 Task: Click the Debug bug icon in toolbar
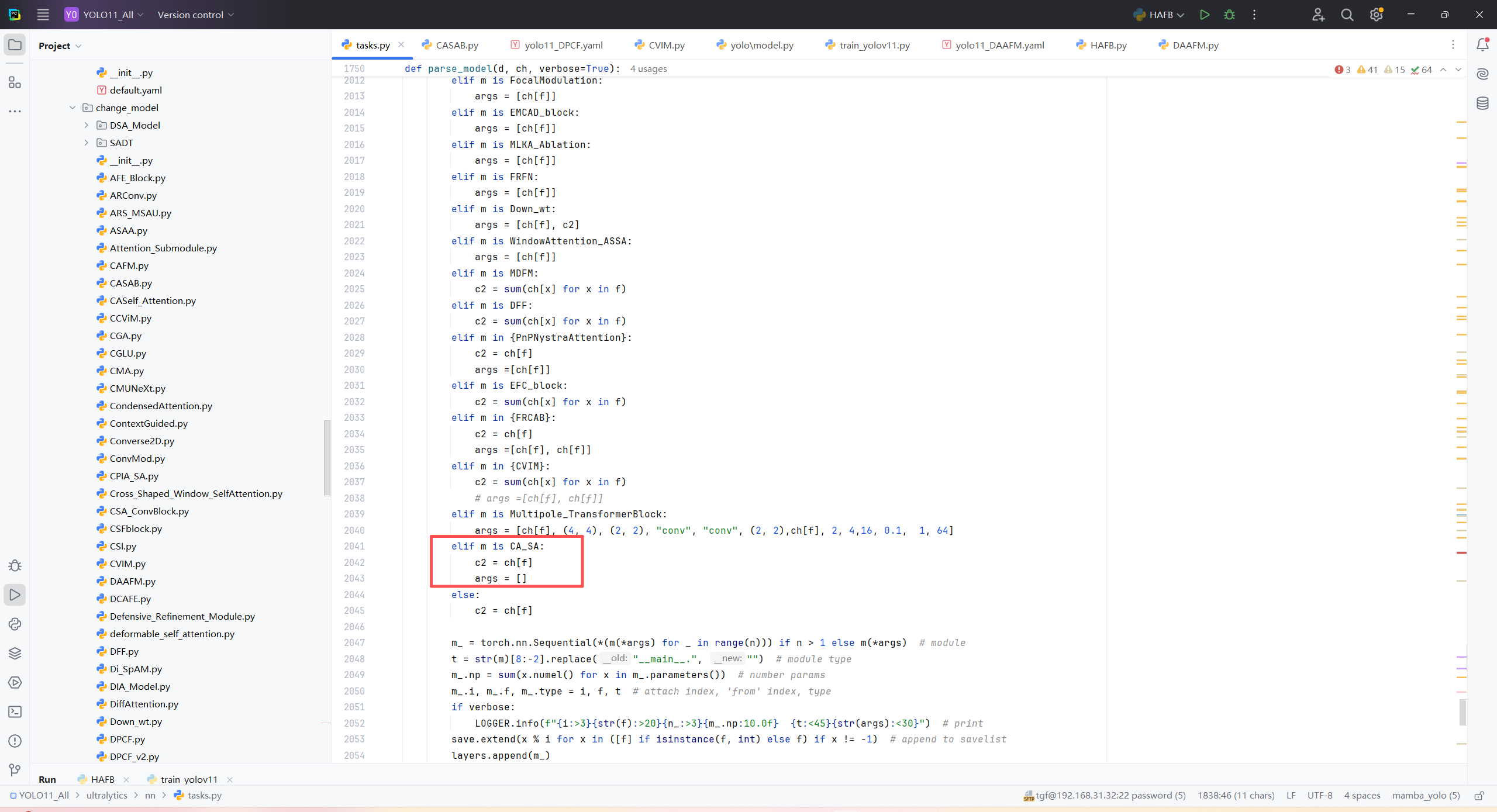(1229, 15)
